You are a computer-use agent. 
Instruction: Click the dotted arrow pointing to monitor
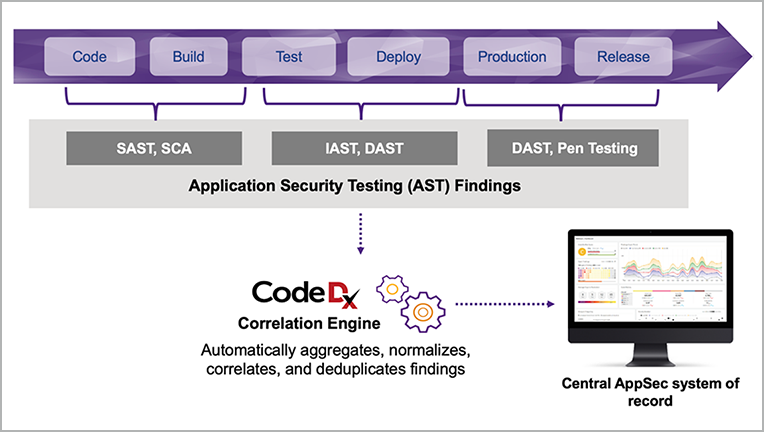click(x=505, y=304)
